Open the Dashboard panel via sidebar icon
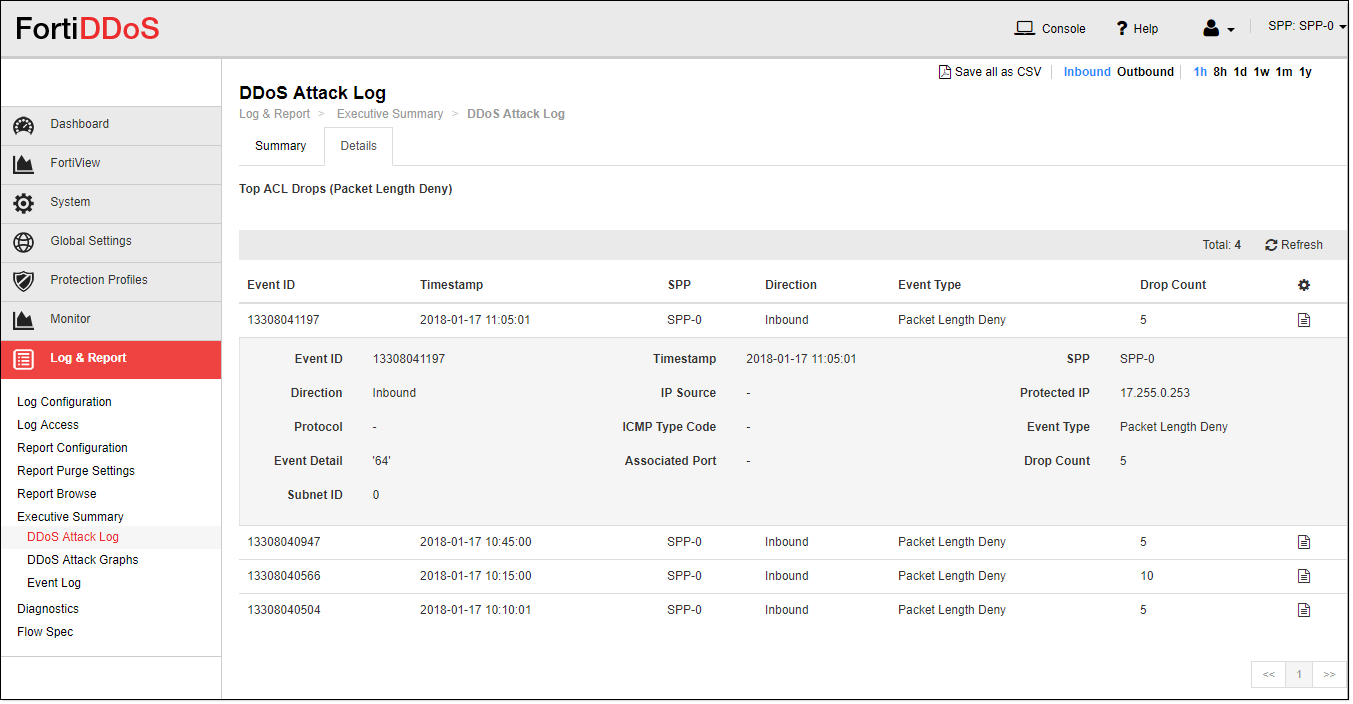Screen dimensions: 1353x704 click(23, 125)
